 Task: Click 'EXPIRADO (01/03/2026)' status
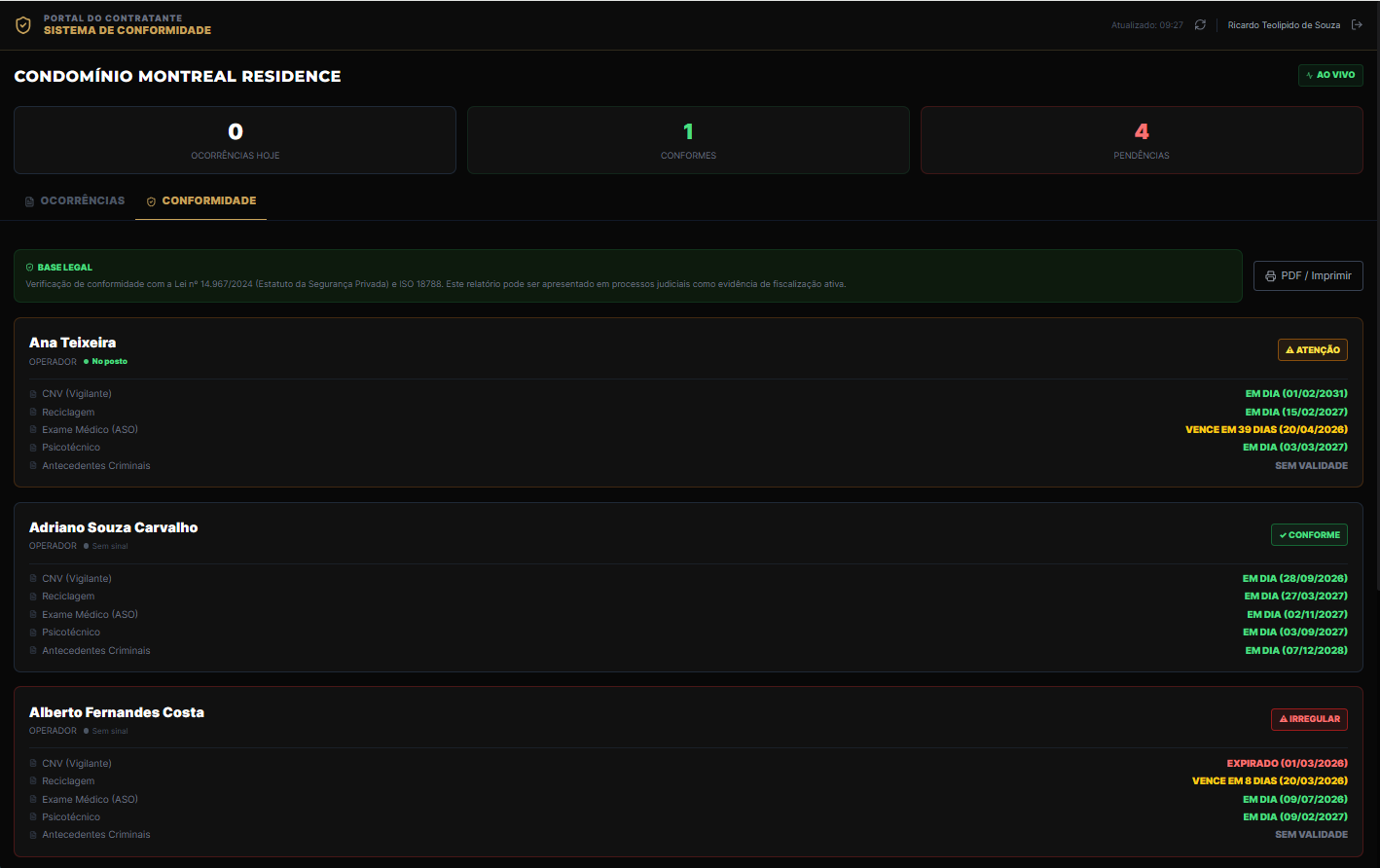(1288, 764)
